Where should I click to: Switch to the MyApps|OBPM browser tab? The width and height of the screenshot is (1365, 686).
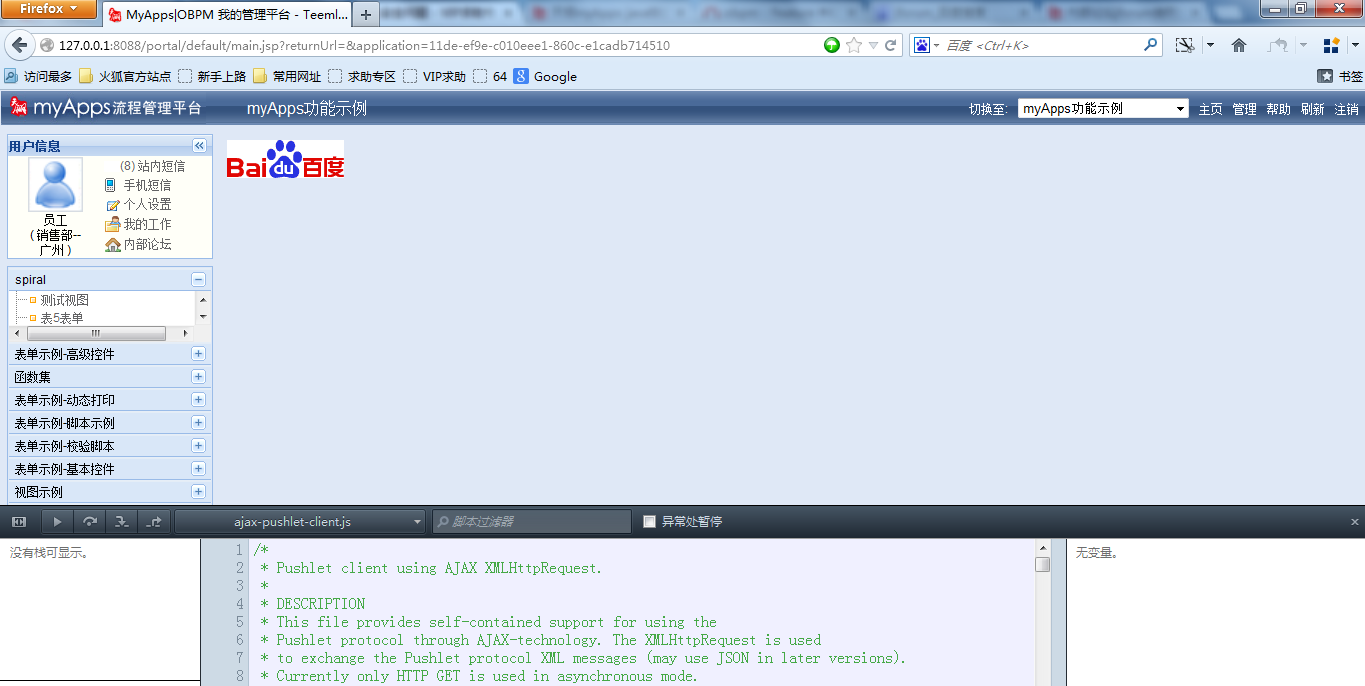[228, 15]
